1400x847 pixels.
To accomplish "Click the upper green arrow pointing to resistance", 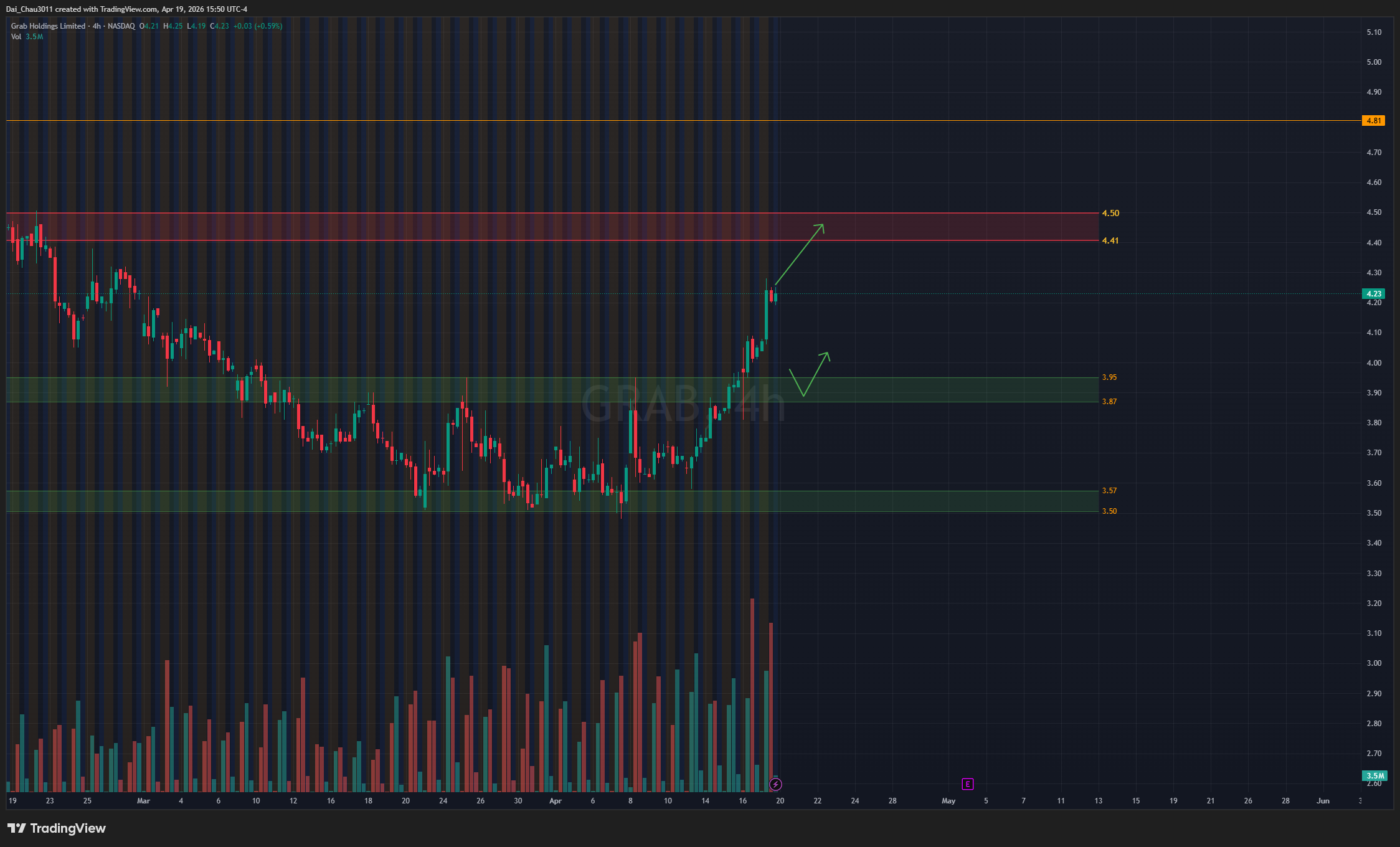I will 800,254.
